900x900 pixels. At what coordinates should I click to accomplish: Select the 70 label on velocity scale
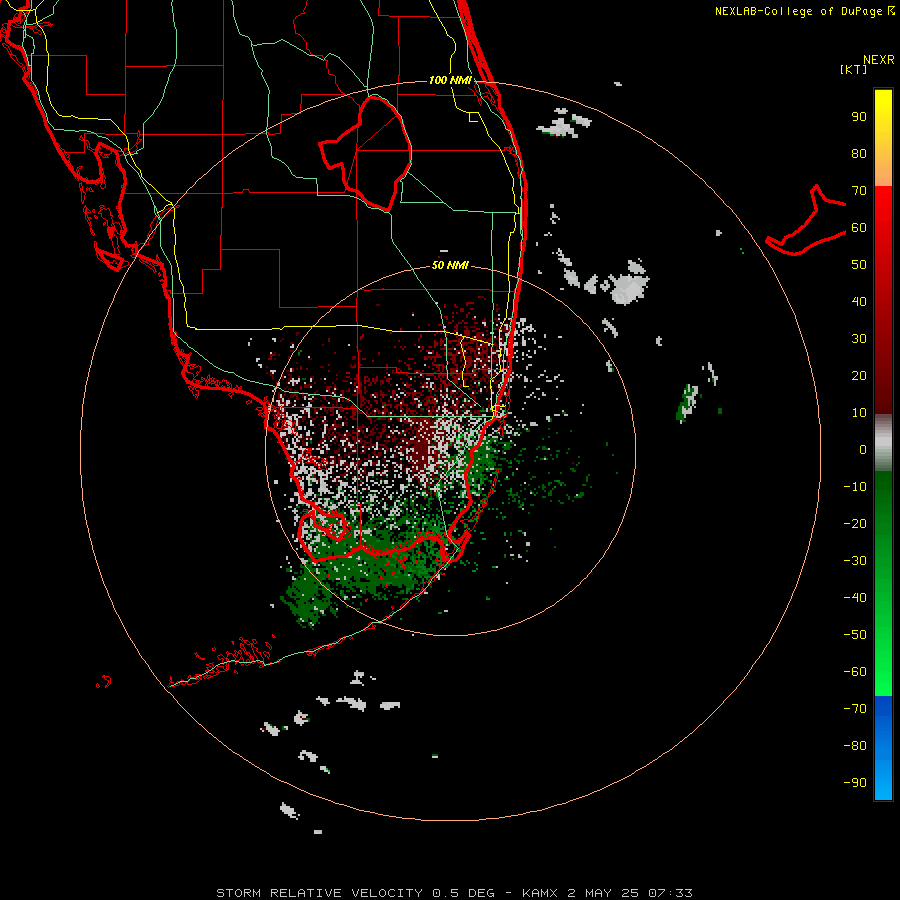coord(859,191)
